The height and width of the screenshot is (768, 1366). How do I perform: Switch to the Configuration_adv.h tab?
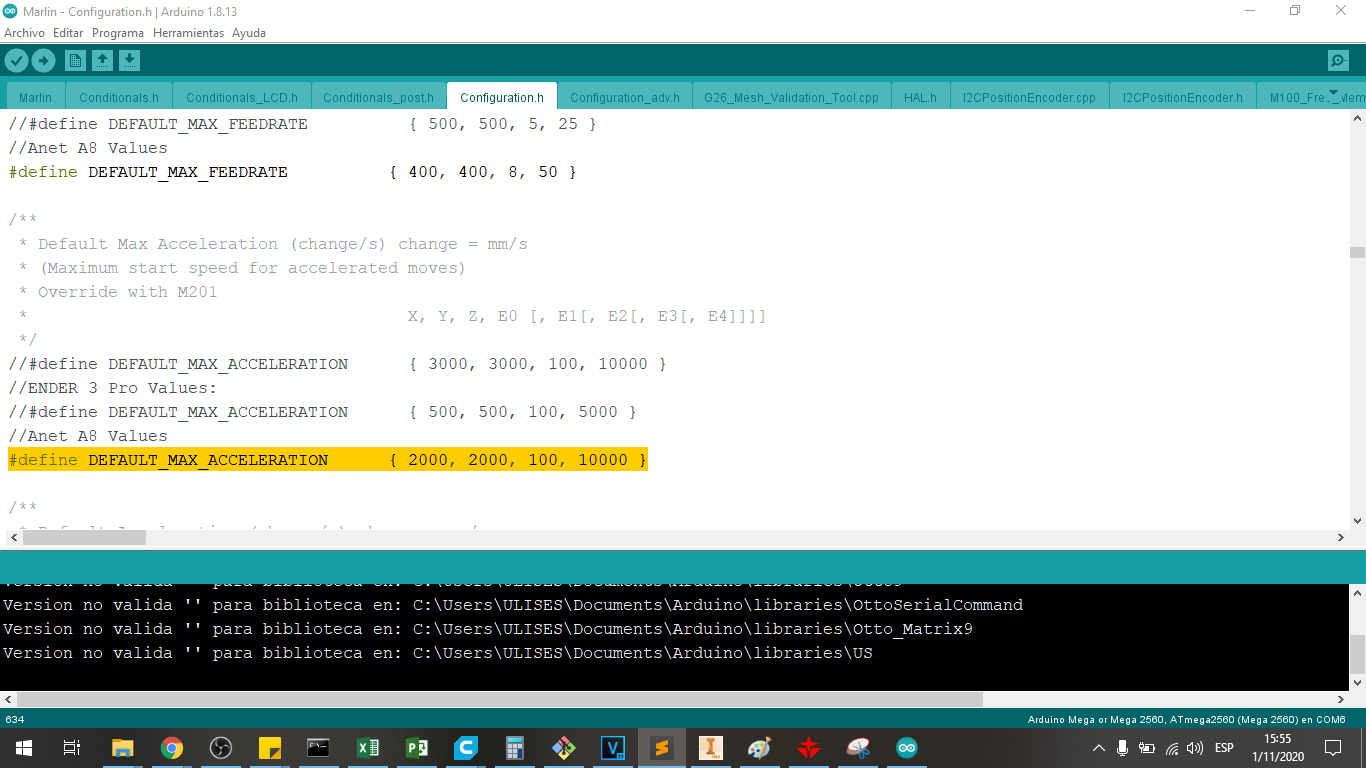(x=625, y=97)
